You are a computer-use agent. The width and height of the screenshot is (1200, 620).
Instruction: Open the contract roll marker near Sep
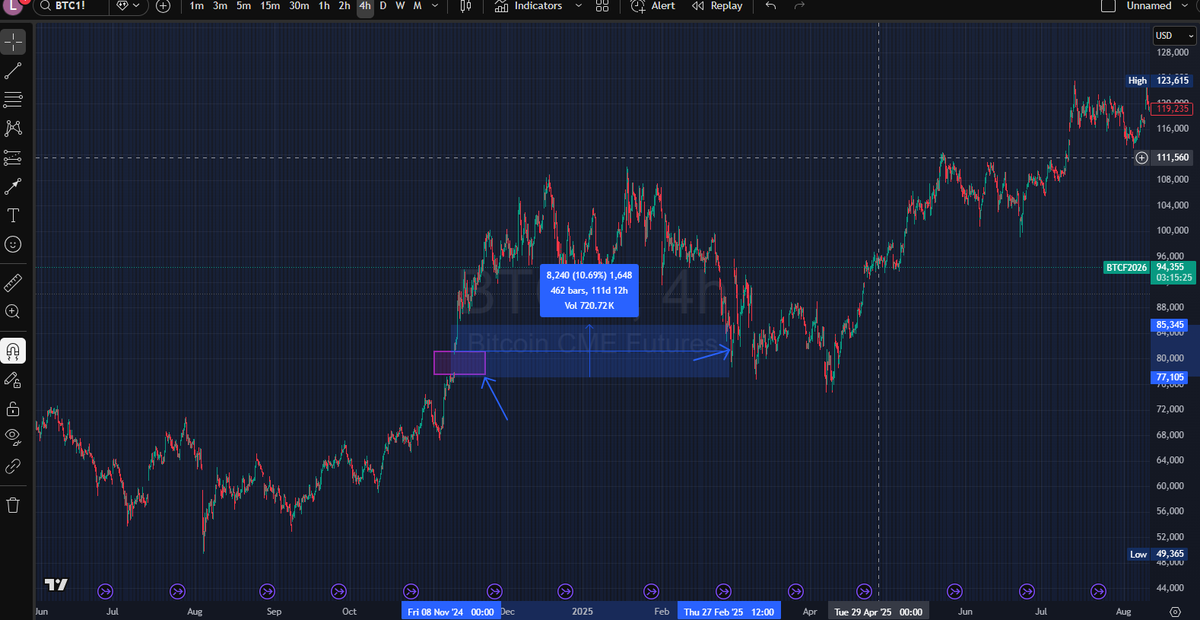tap(267, 590)
